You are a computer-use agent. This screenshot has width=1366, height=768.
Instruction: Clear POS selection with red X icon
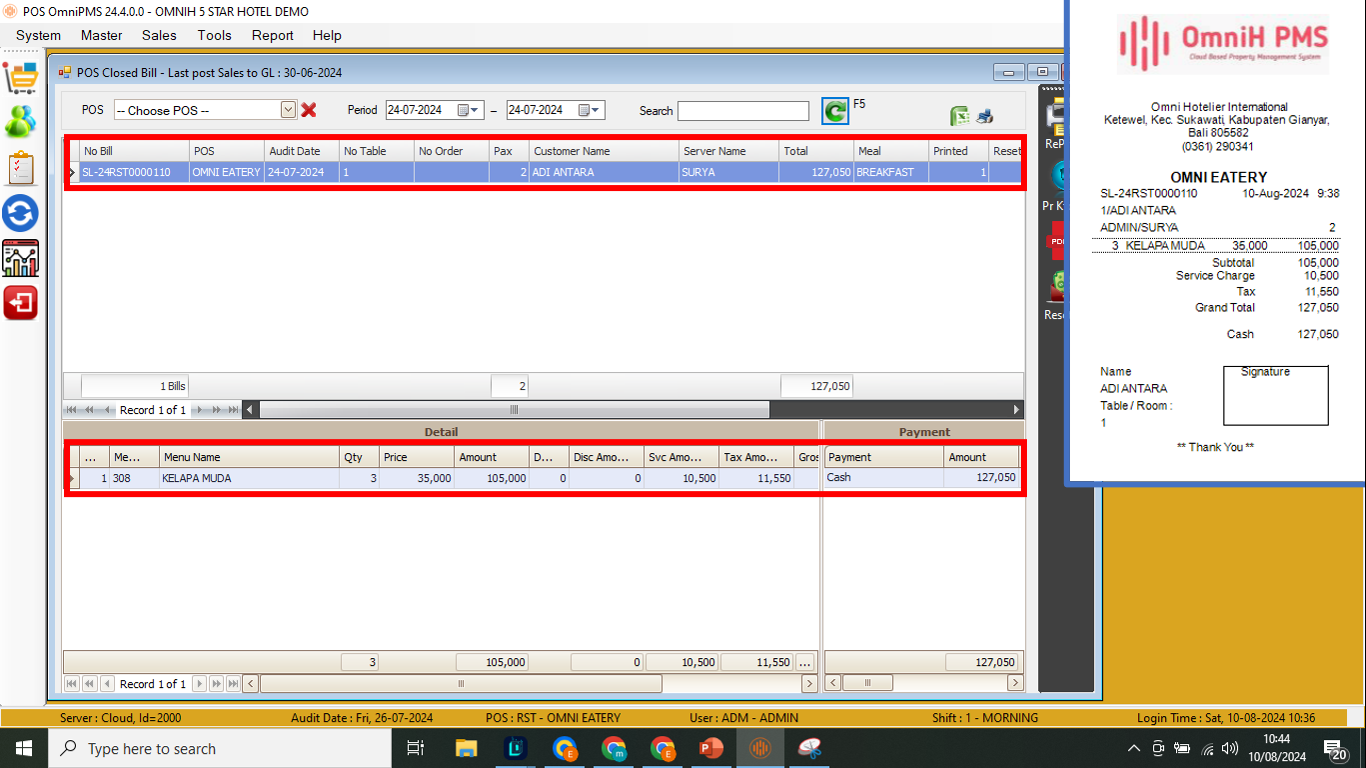(x=309, y=110)
